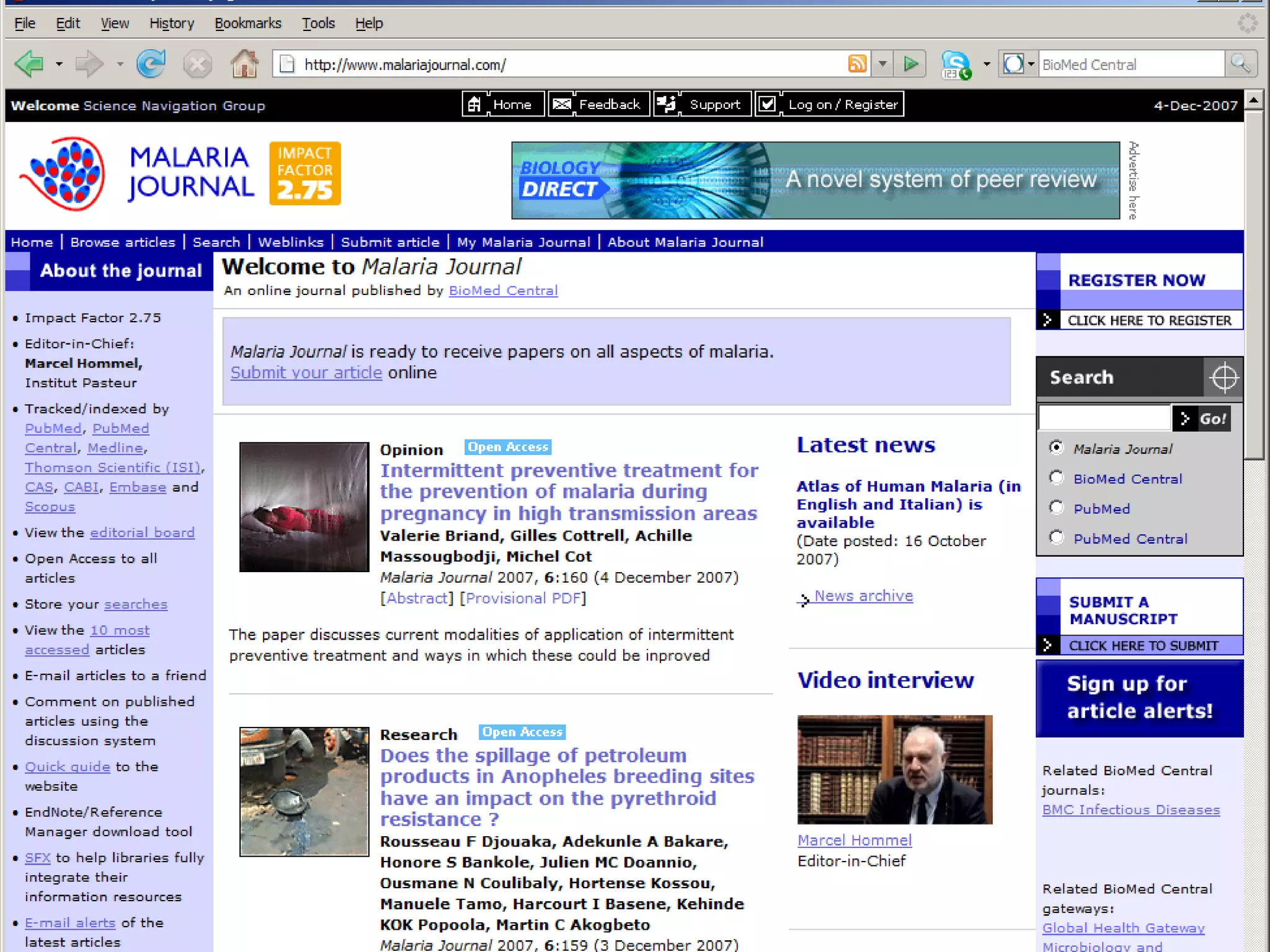Open the View menu
1270x952 pixels.
[115, 24]
